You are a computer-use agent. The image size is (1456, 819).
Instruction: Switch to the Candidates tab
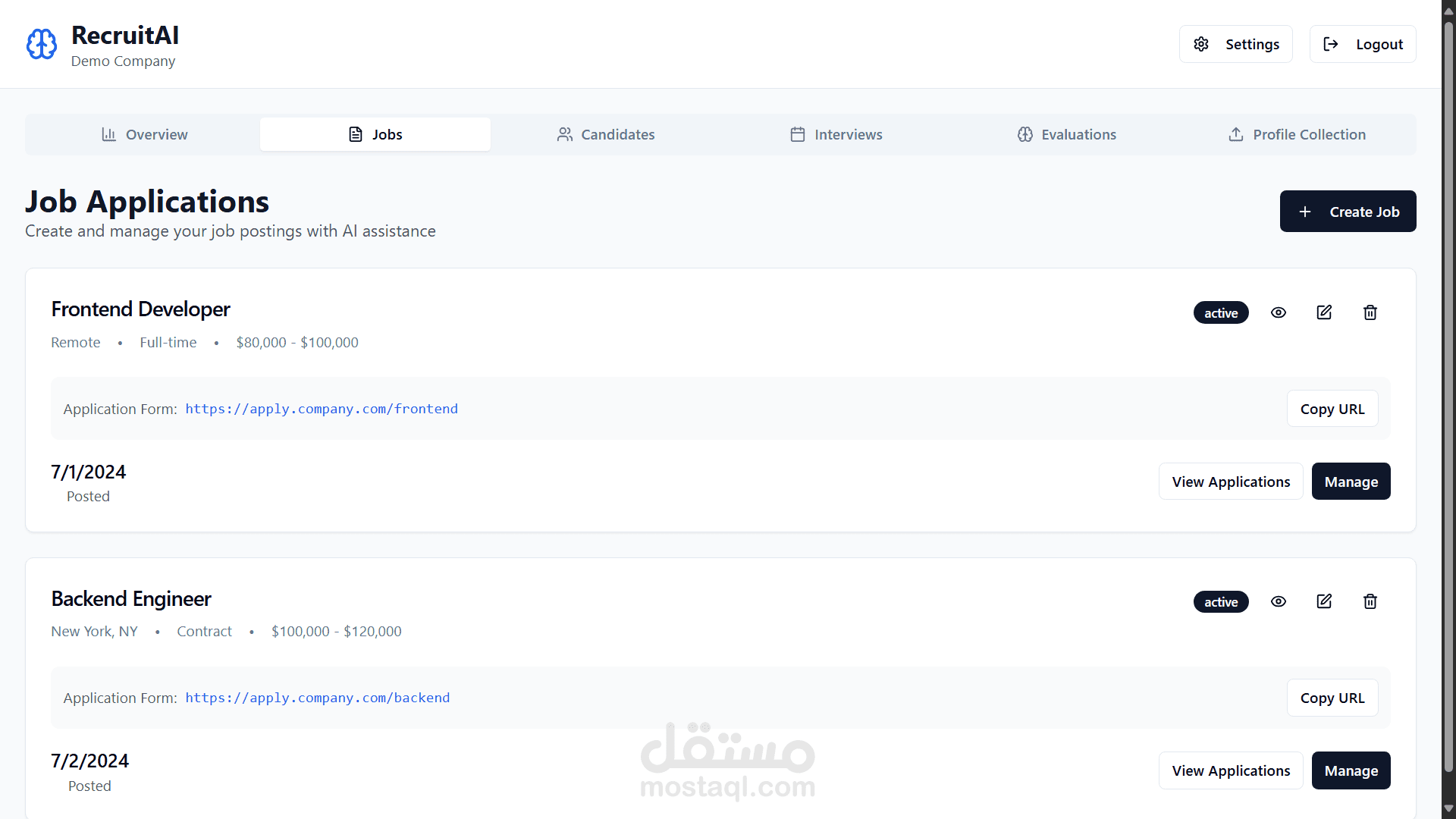tap(606, 134)
